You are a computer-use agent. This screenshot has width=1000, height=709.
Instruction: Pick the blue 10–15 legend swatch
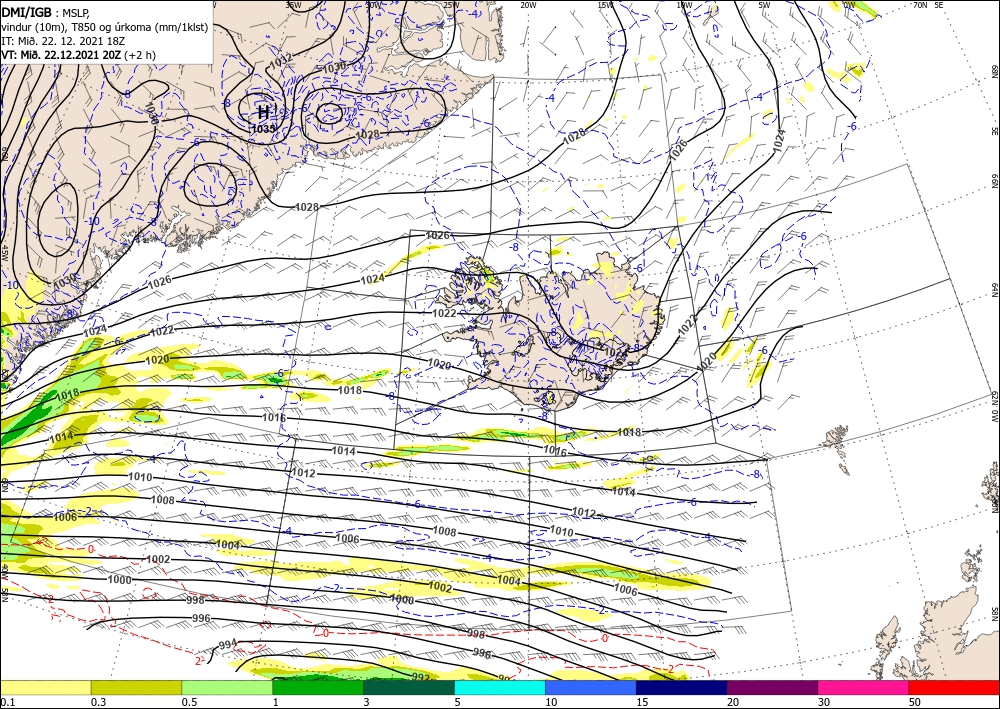(591, 687)
